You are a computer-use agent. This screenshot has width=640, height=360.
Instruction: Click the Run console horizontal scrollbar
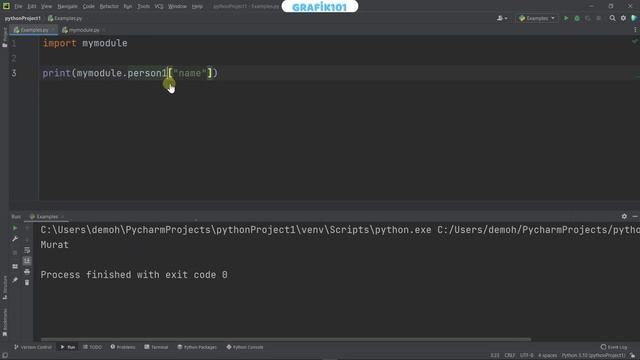[286, 339]
